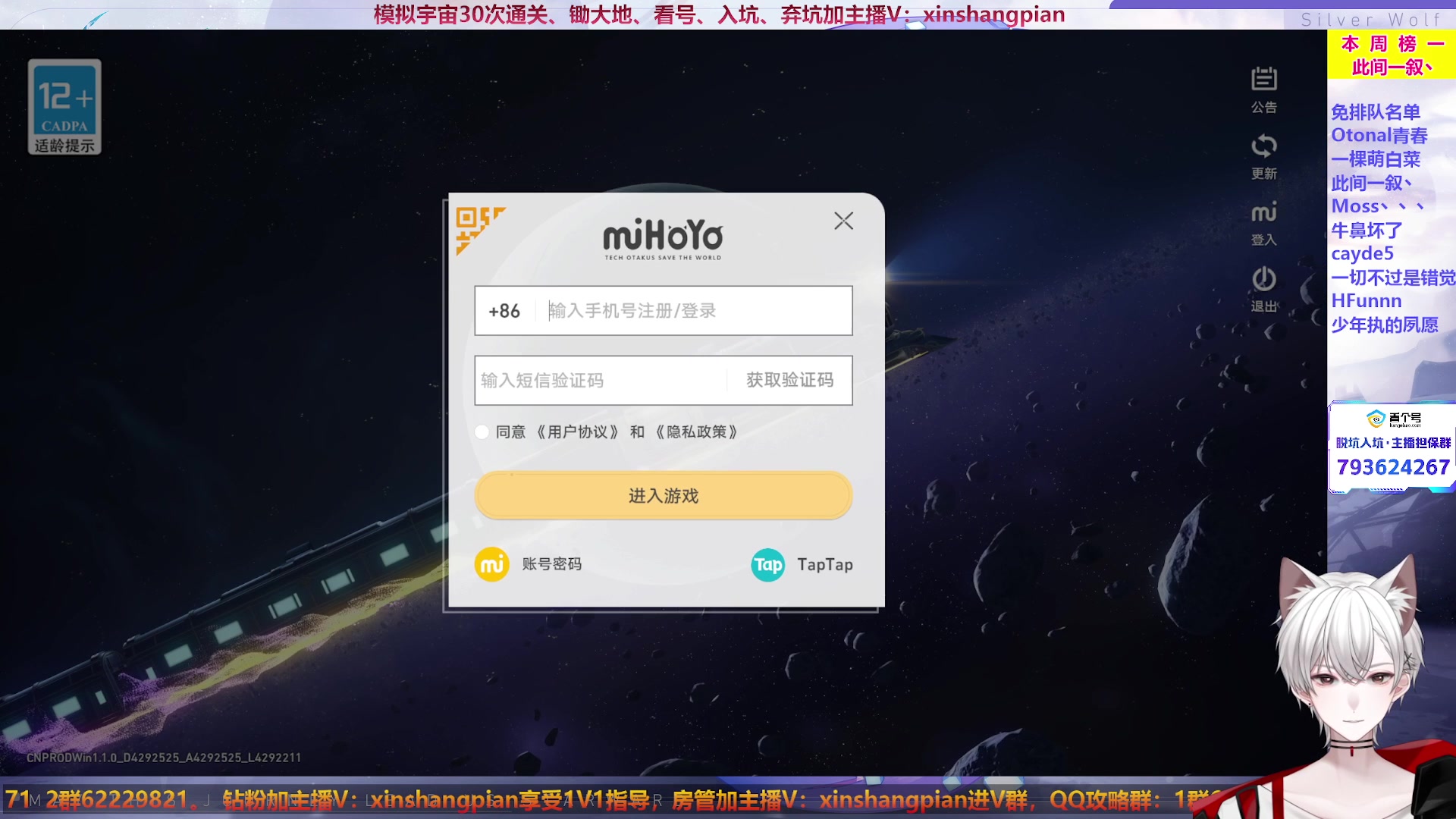This screenshot has height=819, width=1456.
Task: Select 一棵萌白菜 in the ranking list
Action: (x=1376, y=159)
